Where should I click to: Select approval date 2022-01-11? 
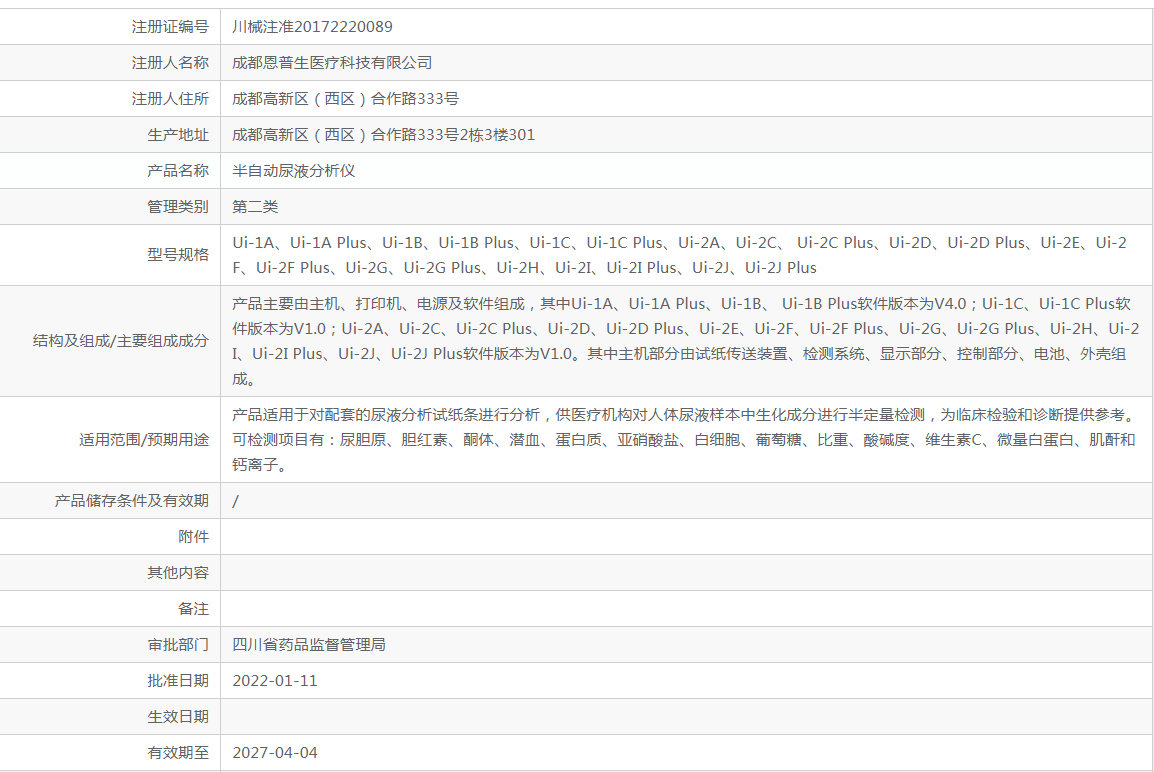(275, 681)
